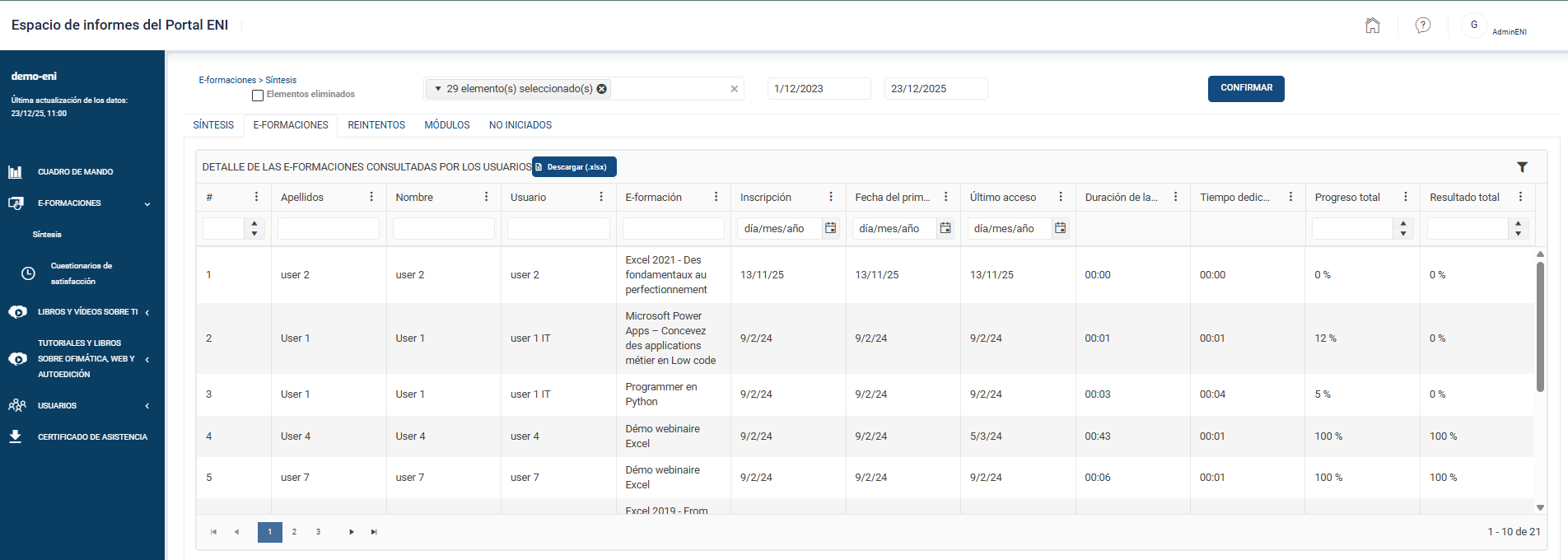Open calendar picker for Inscripción filter

(x=830, y=228)
